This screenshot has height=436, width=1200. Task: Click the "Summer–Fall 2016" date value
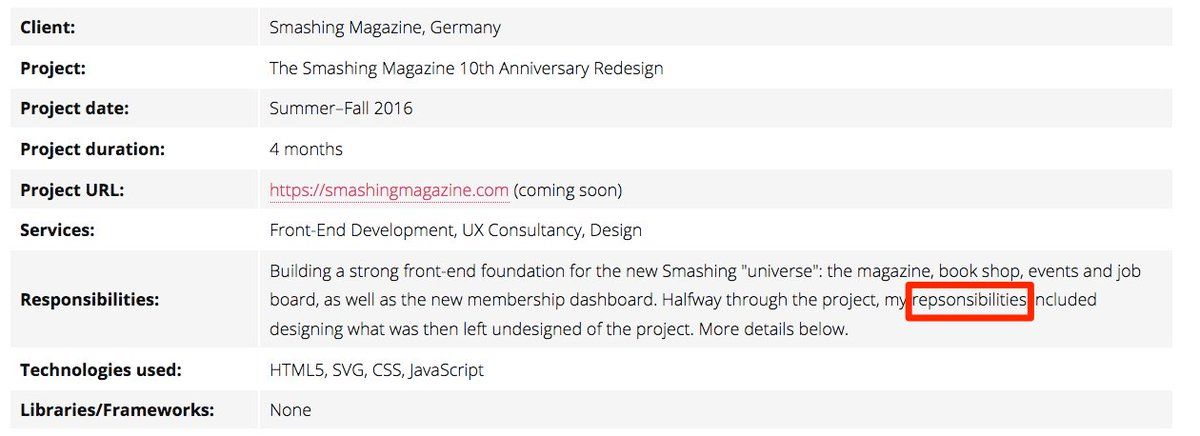click(x=341, y=109)
